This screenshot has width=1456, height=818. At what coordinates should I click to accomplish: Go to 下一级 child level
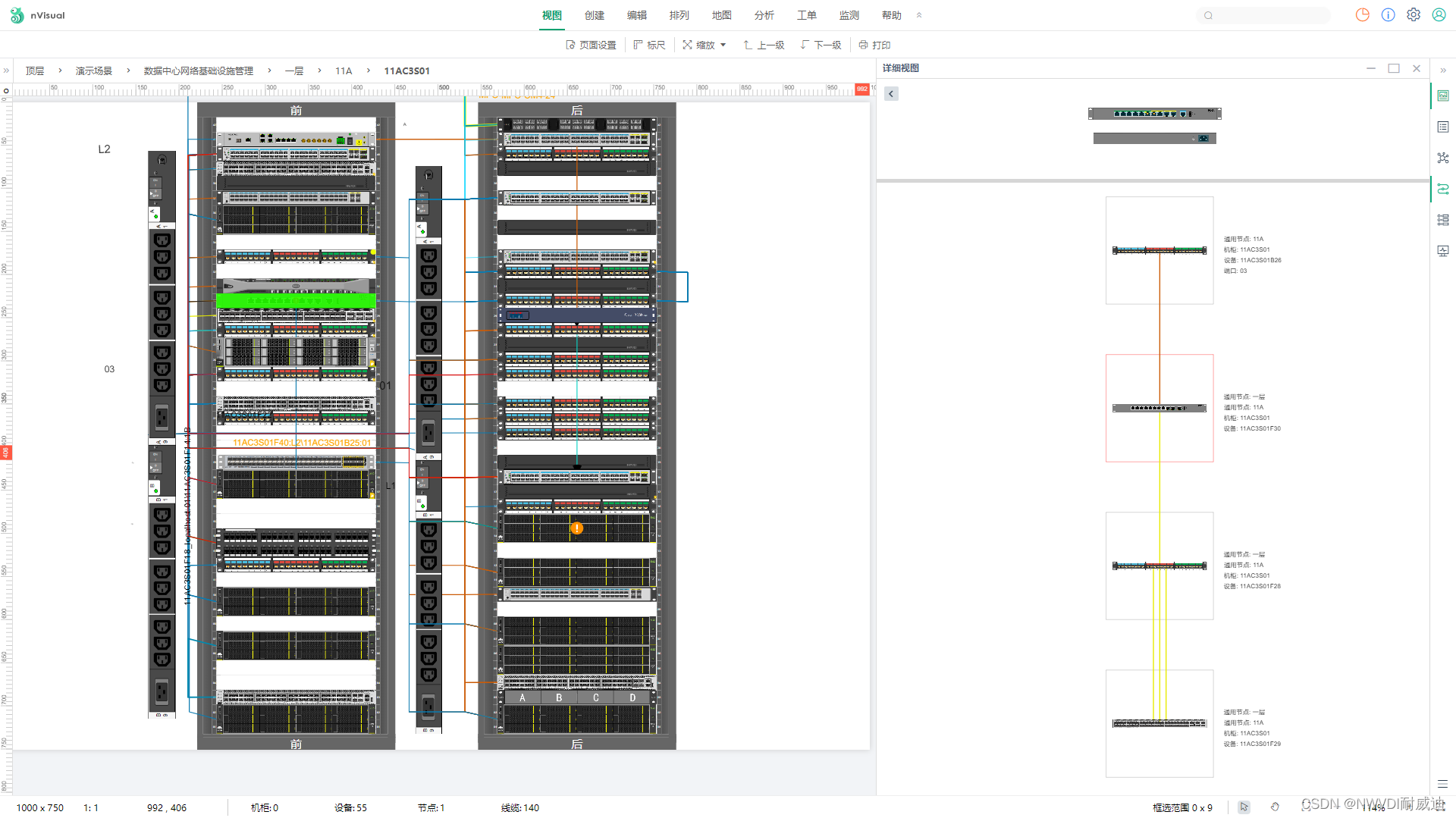click(x=821, y=45)
